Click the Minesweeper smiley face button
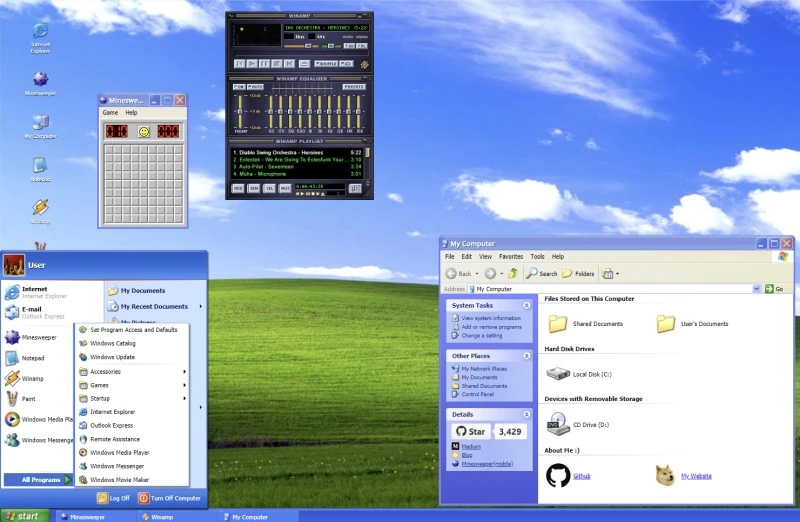The width and height of the screenshot is (800, 522). 144,131
